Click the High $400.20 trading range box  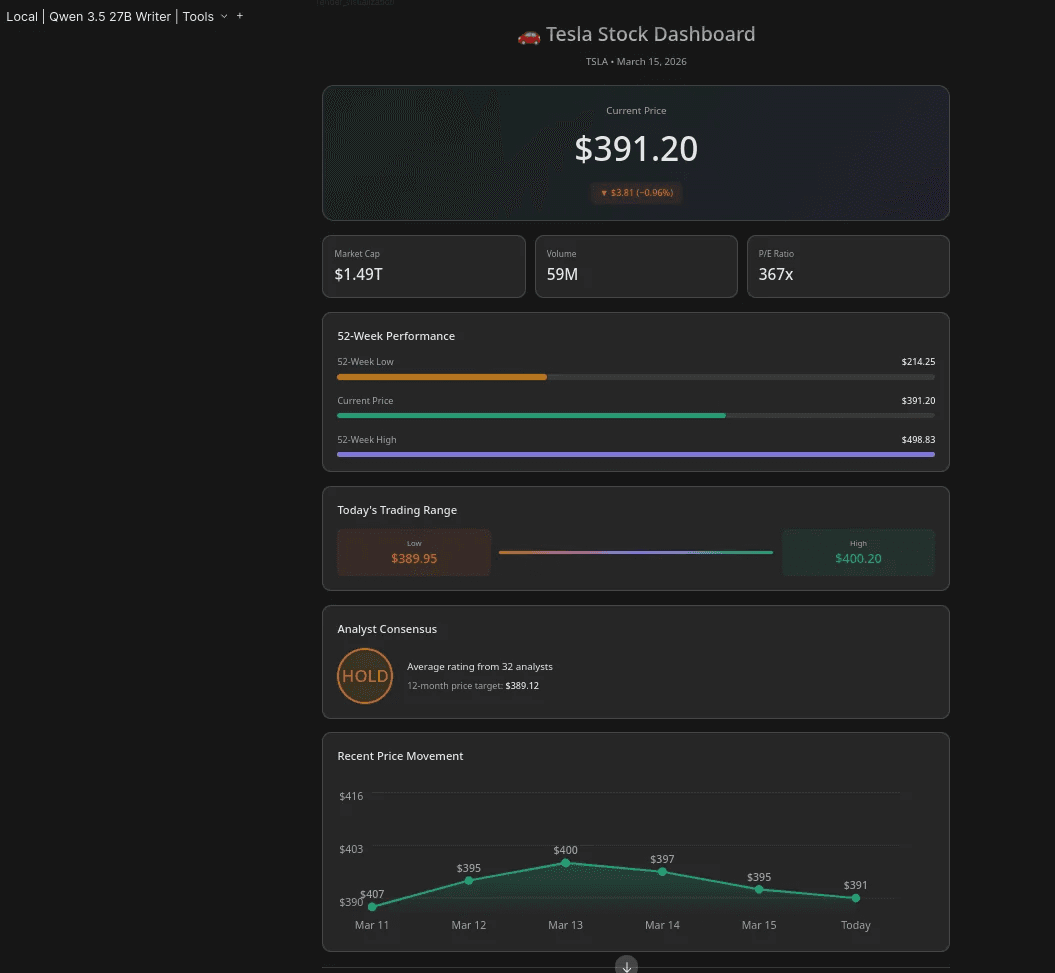tap(858, 552)
